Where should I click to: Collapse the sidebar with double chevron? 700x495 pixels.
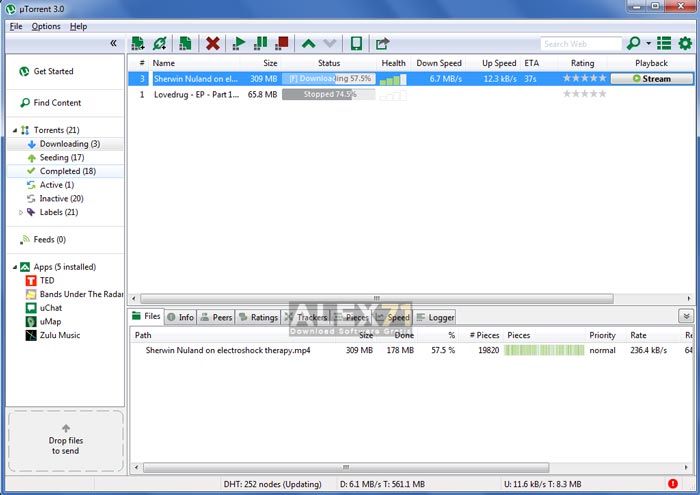tap(113, 43)
